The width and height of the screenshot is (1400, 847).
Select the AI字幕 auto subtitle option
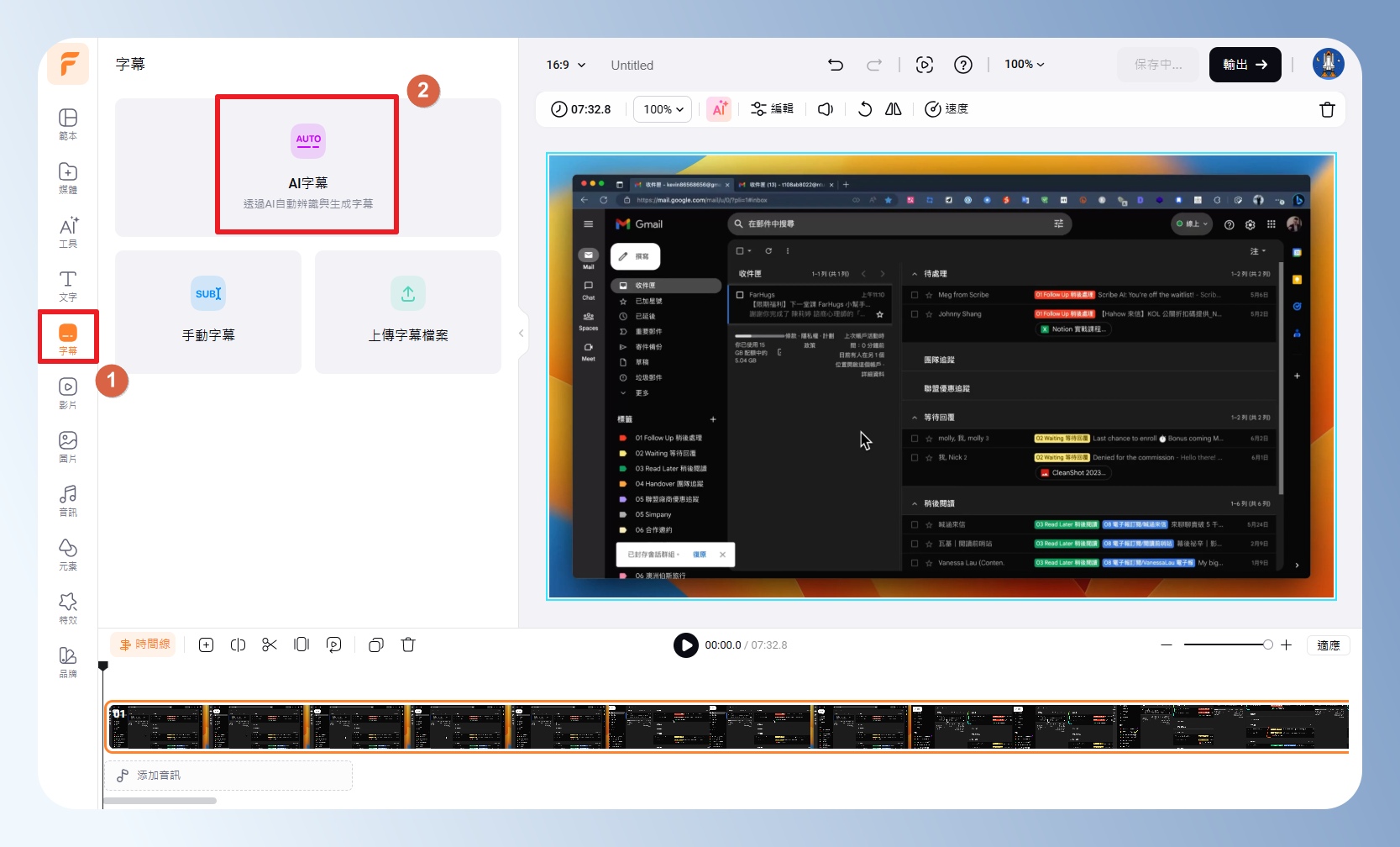[307, 165]
